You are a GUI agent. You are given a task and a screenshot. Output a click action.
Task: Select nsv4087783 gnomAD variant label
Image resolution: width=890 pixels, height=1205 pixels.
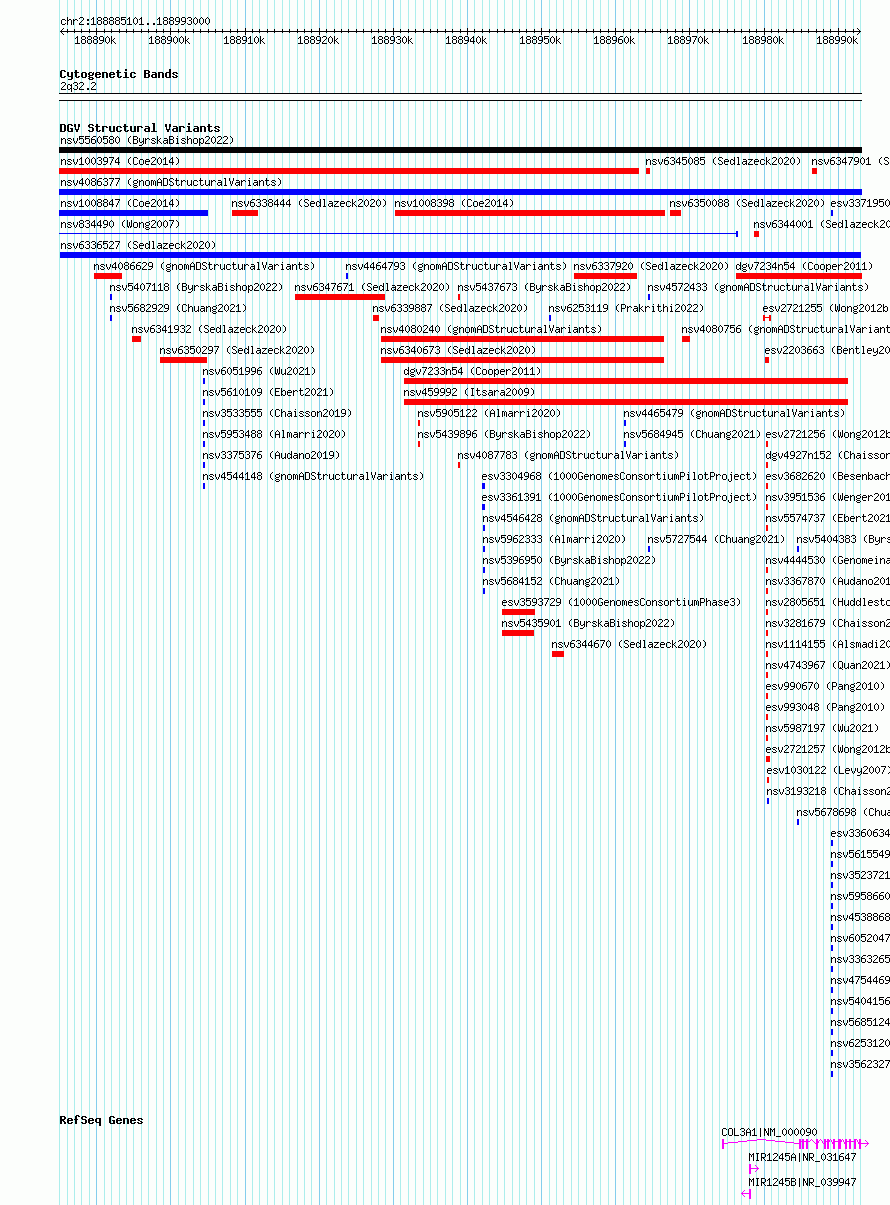coord(568,455)
